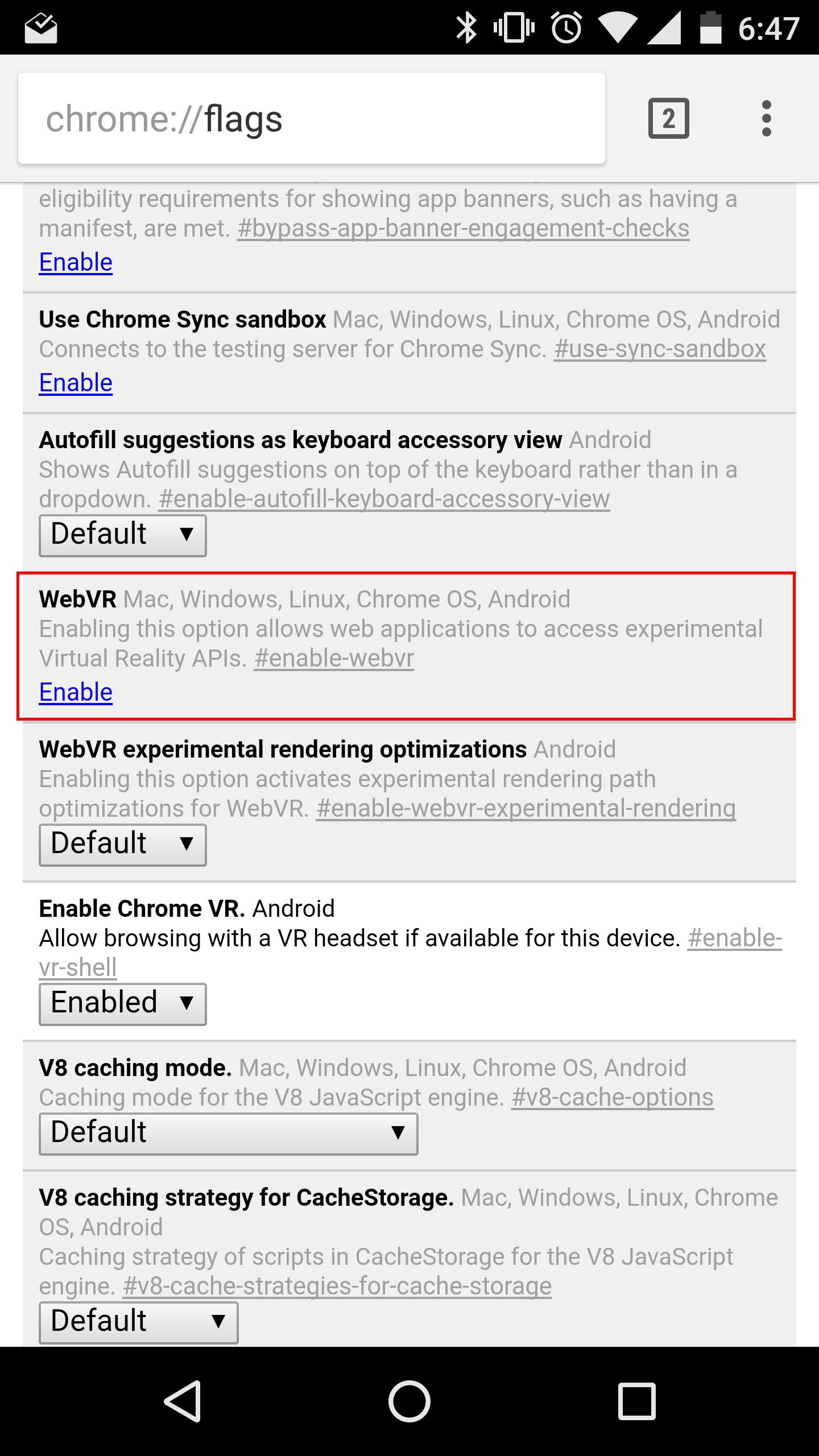The height and width of the screenshot is (1456, 819).
Task: Tap the alarm clock status icon
Action: pos(566,27)
